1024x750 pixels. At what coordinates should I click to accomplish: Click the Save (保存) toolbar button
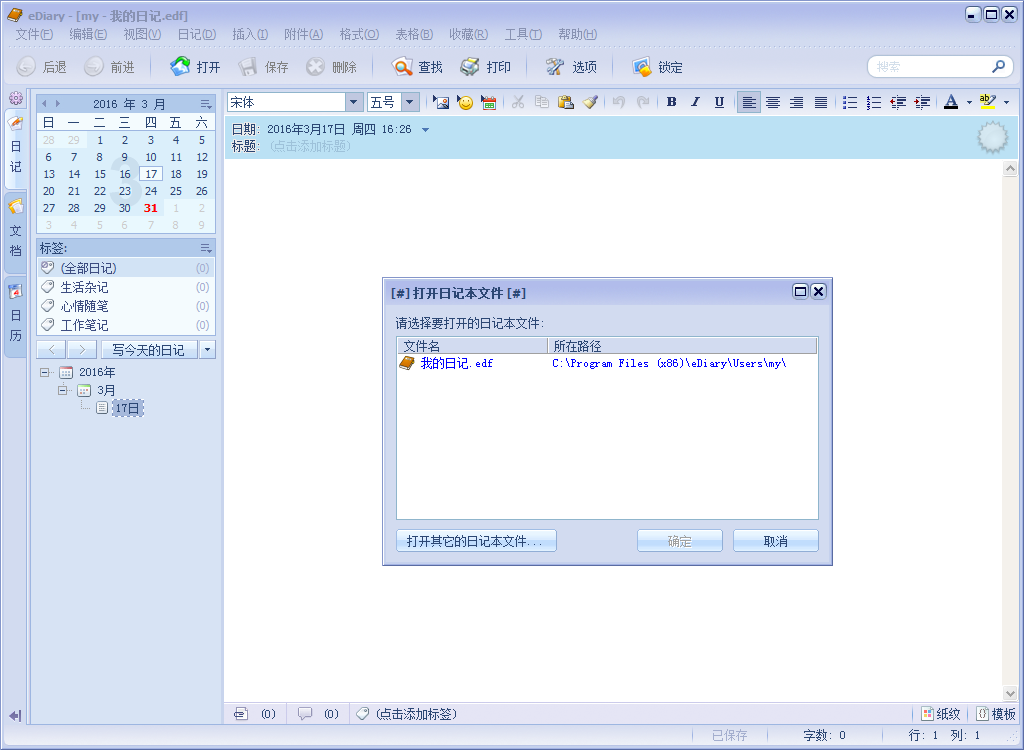263,67
